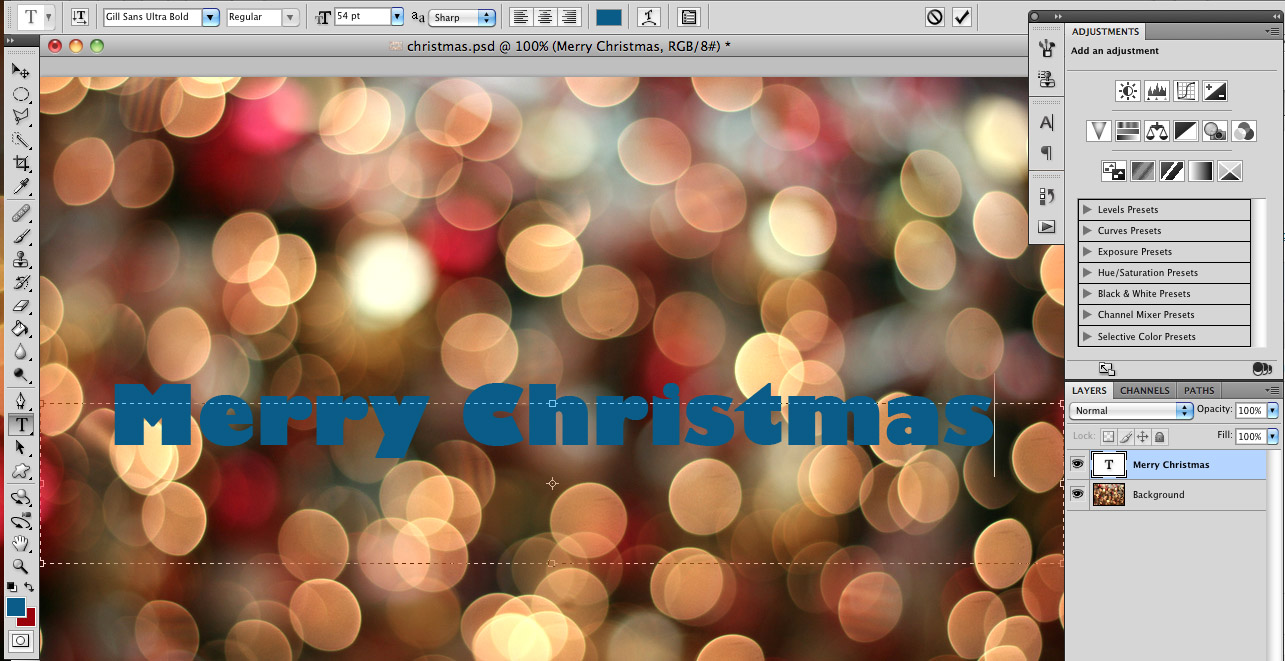
Task: Select the Crop tool
Action: pyautogui.click(x=20, y=163)
